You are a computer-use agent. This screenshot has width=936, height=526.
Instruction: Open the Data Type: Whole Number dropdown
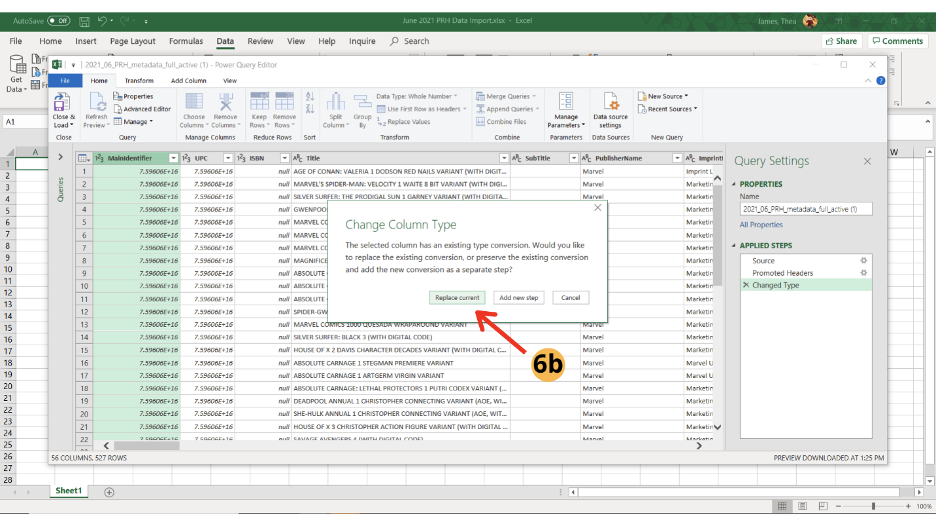[417, 96]
